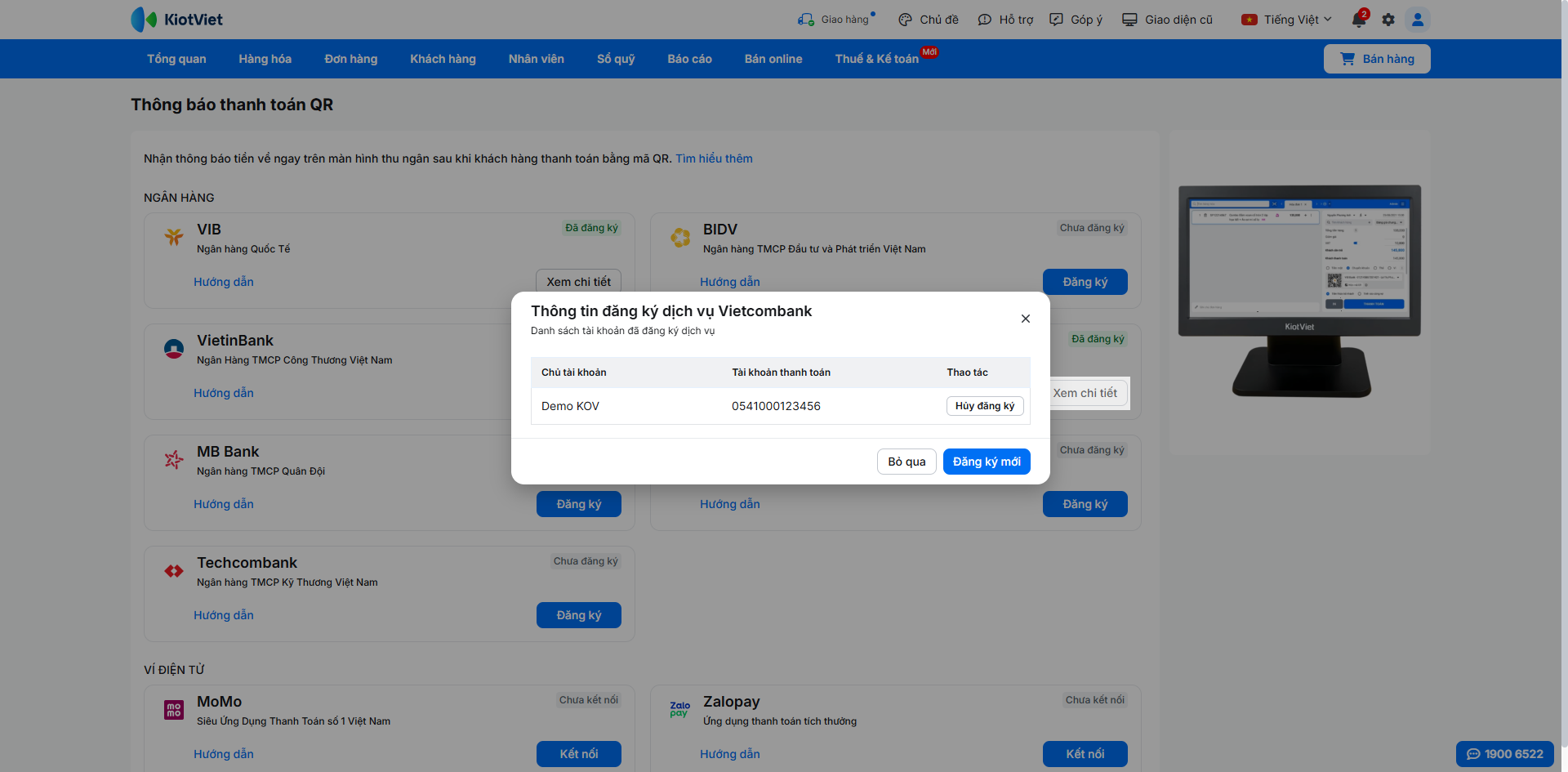
Task: Open the user account avatar
Action: 1418,20
